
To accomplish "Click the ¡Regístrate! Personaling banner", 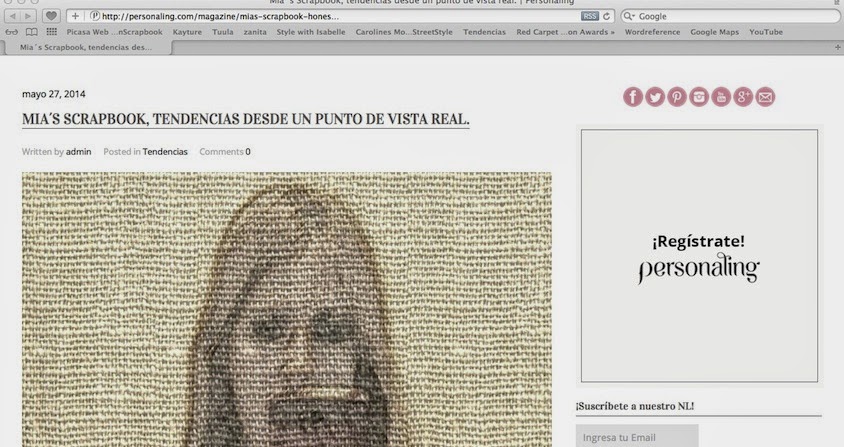I will [699, 256].
